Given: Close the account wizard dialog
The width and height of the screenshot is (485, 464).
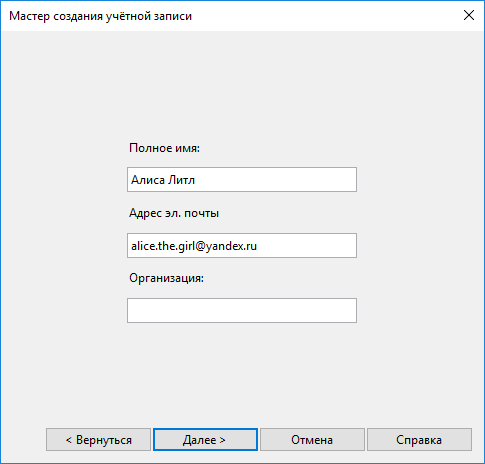Looking at the screenshot, I should [x=469, y=15].
